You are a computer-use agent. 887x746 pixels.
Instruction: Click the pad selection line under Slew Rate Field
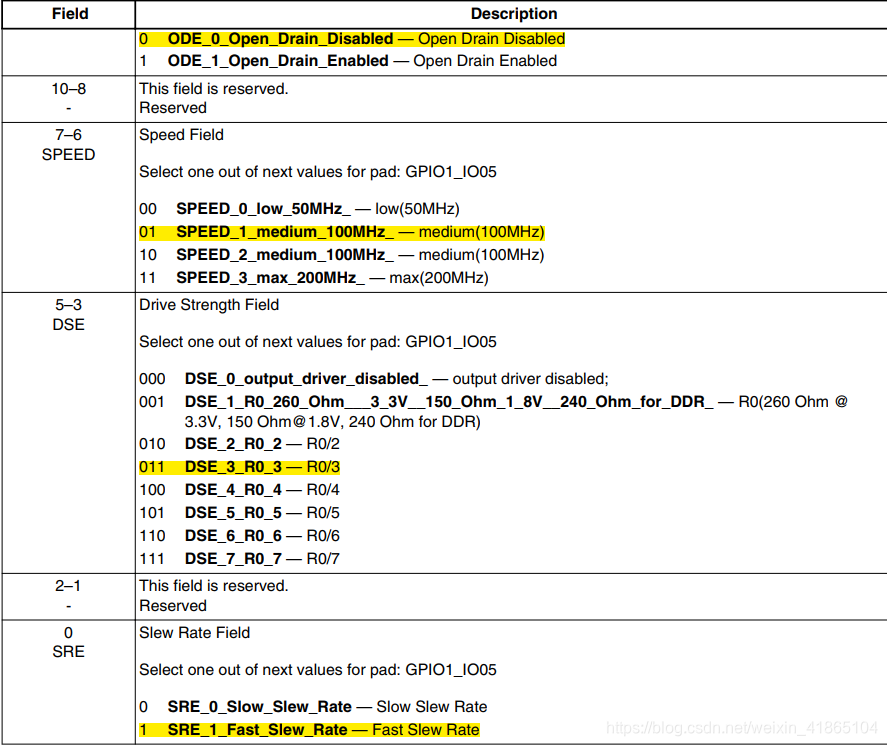click(x=318, y=670)
